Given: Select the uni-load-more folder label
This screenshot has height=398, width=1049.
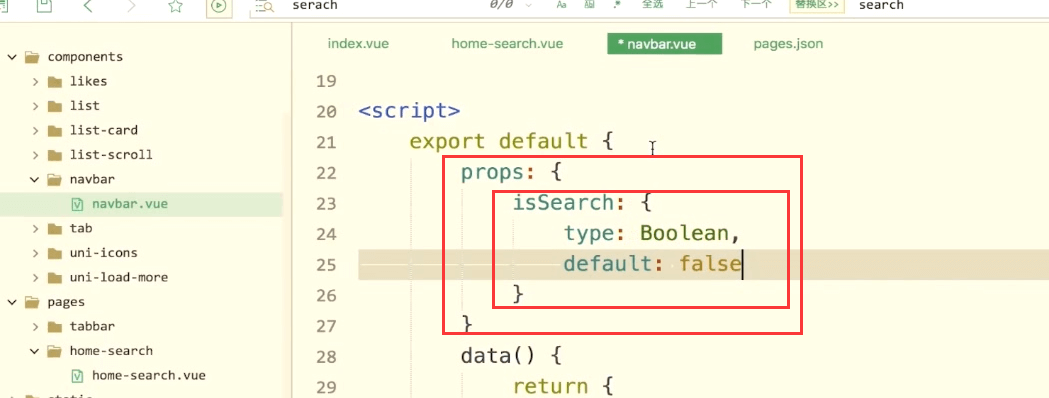Looking at the screenshot, I should tap(118, 278).
